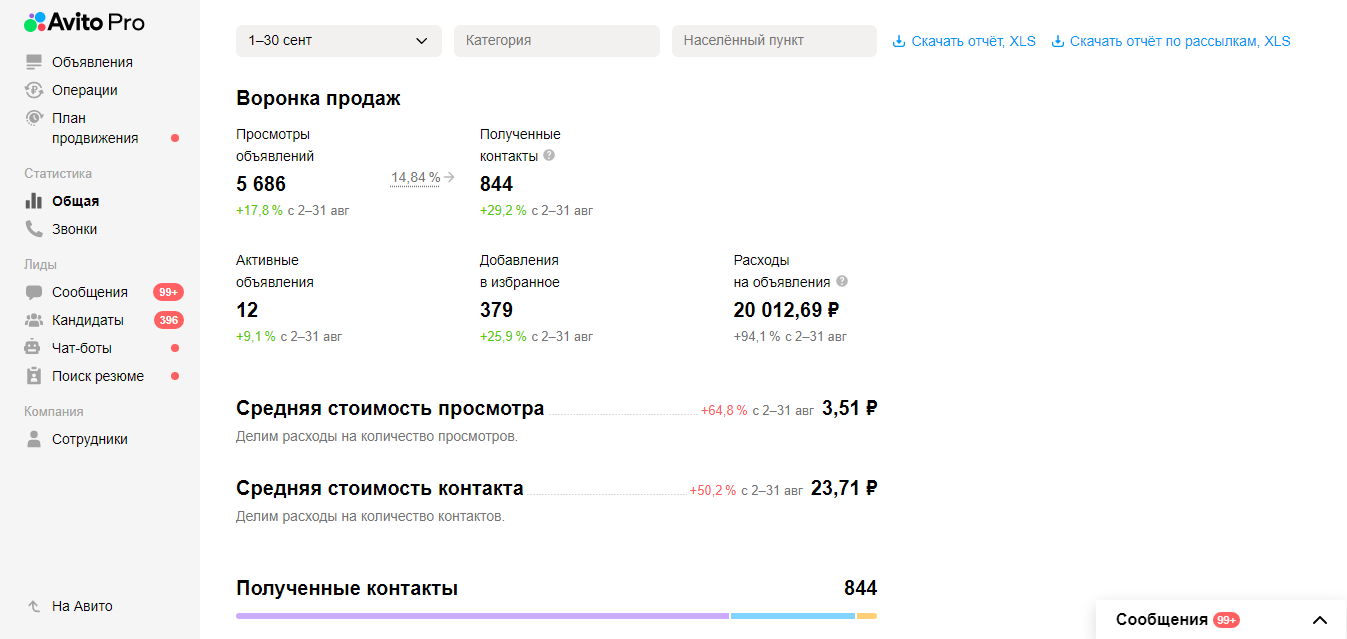Click the +94,1 % expenses change
This screenshot has height=639, width=1347.
757,337
